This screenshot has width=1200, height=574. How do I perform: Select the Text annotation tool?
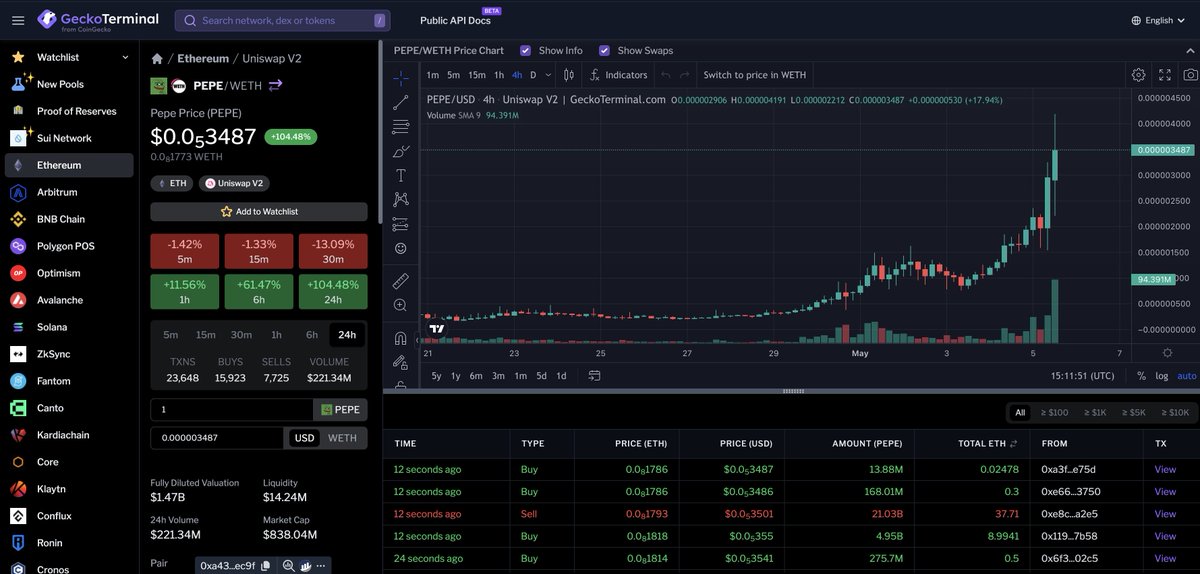[401, 175]
